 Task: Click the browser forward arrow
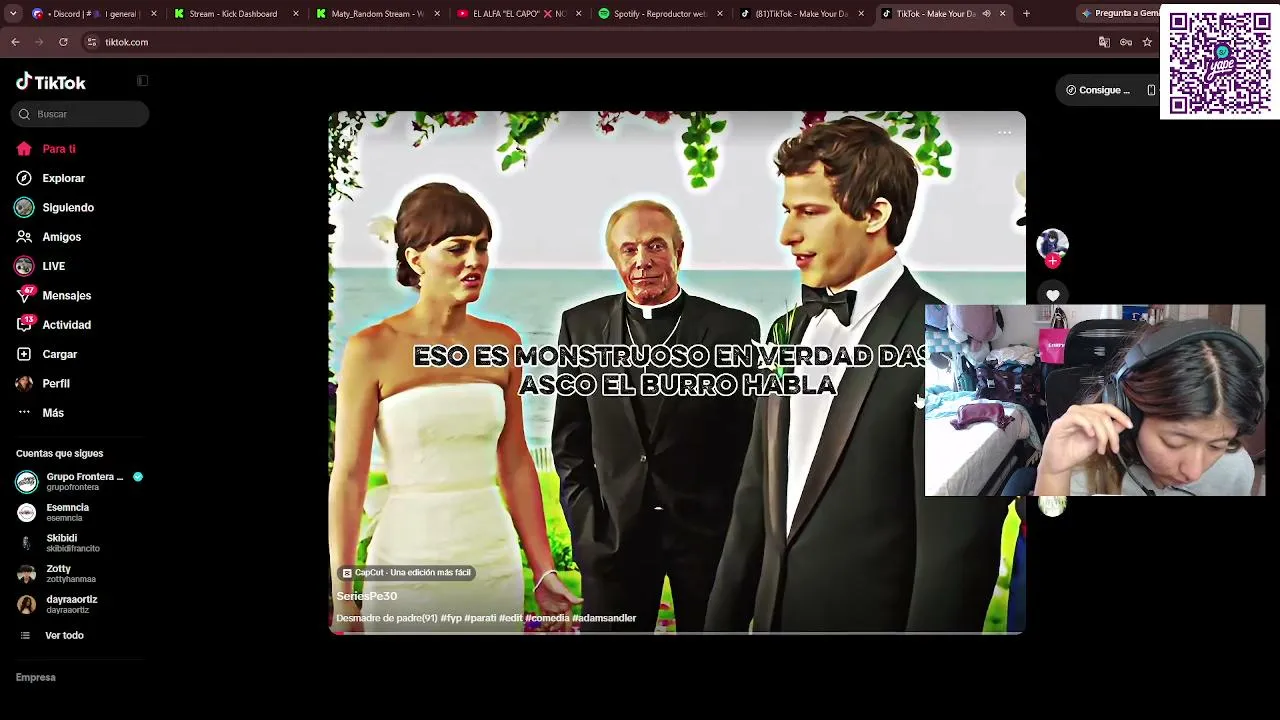(x=39, y=42)
